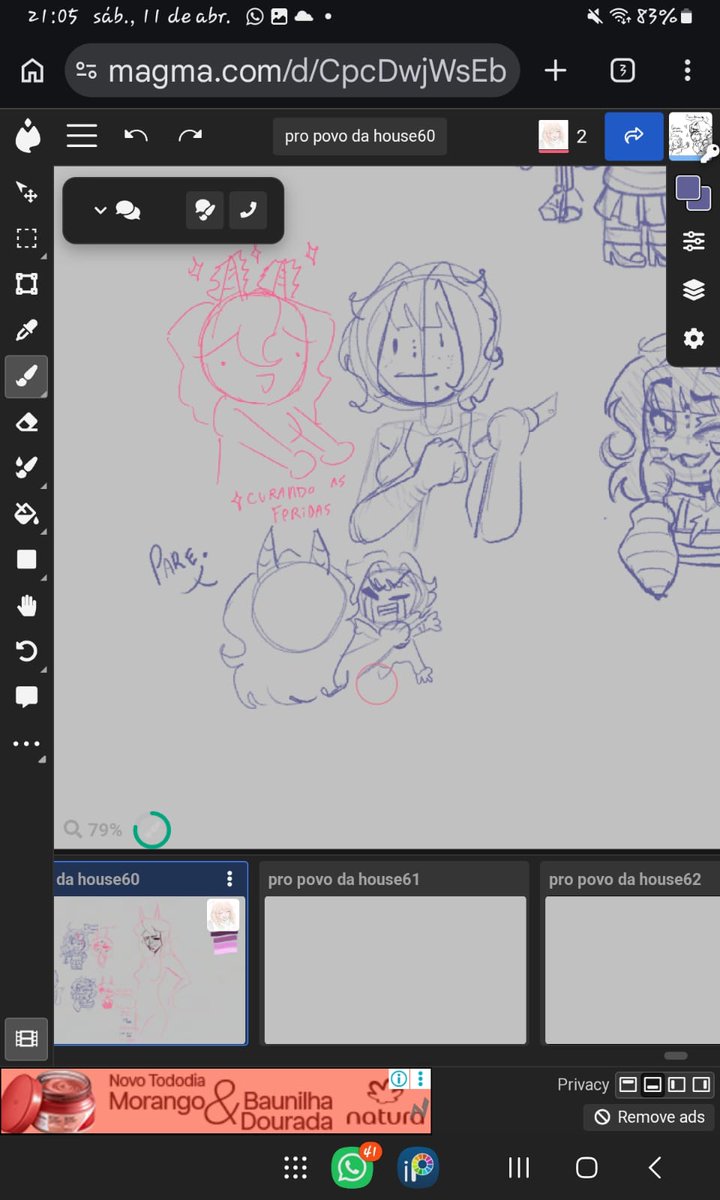
Task: Start voice call phone button
Action: (x=248, y=210)
